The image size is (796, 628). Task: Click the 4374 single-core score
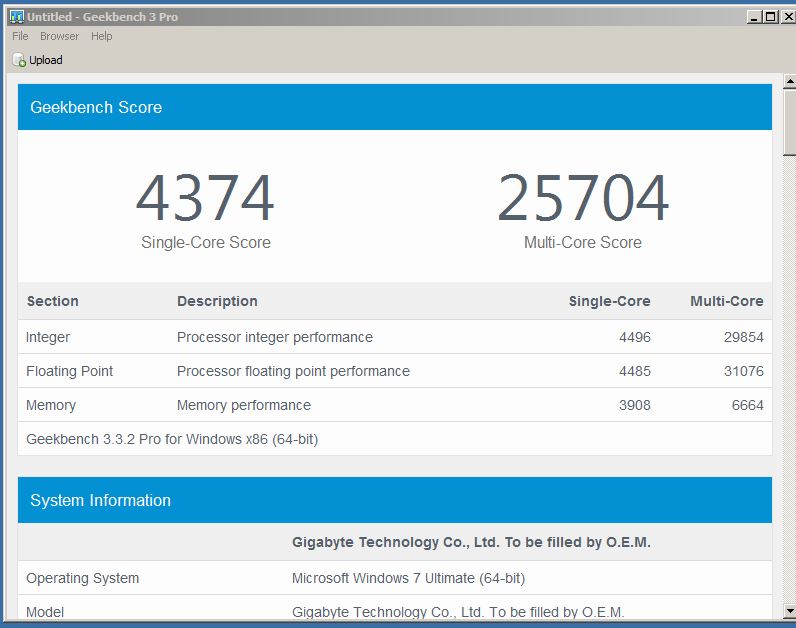click(x=205, y=197)
